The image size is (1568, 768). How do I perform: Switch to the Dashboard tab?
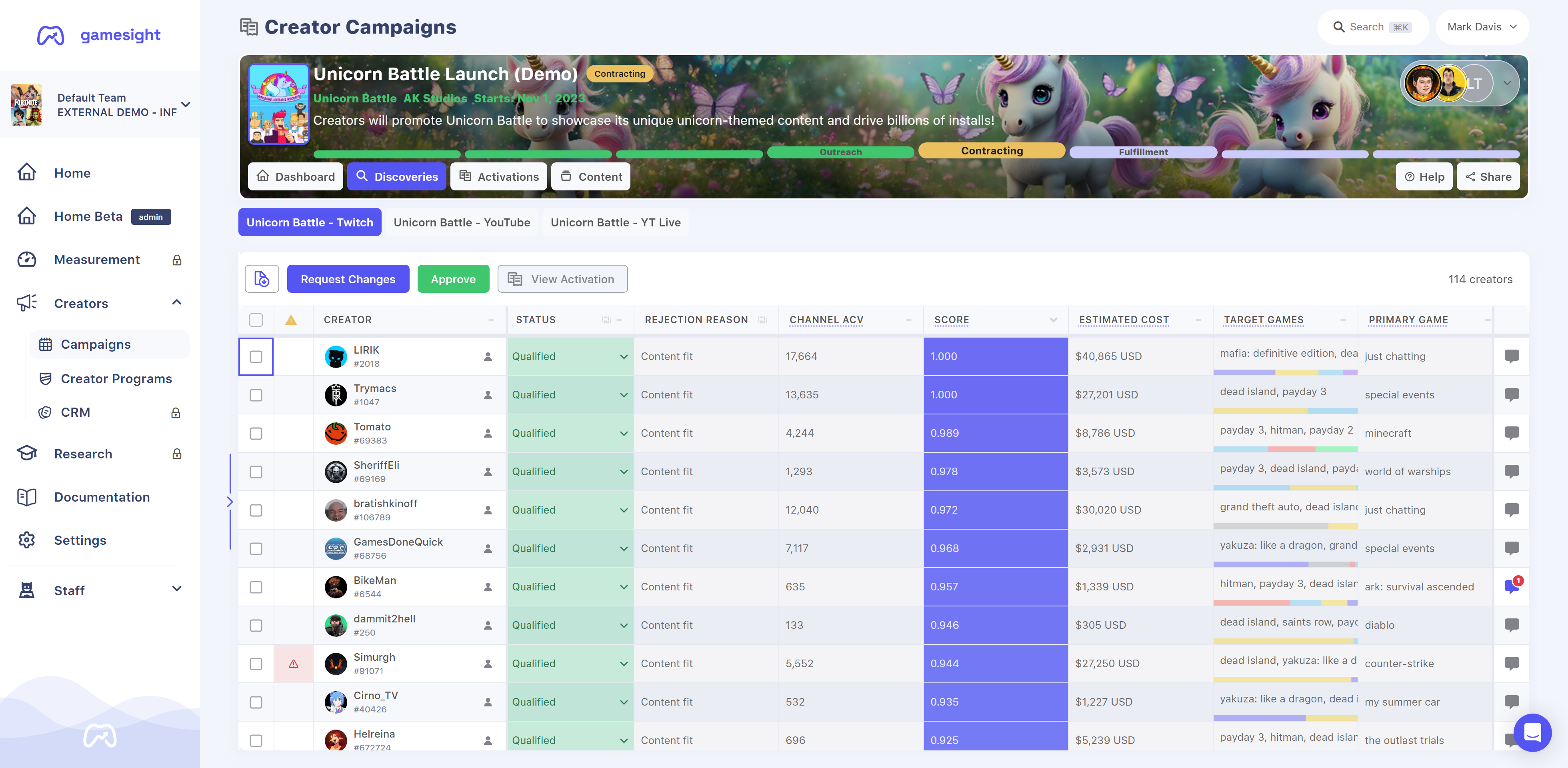point(296,176)
